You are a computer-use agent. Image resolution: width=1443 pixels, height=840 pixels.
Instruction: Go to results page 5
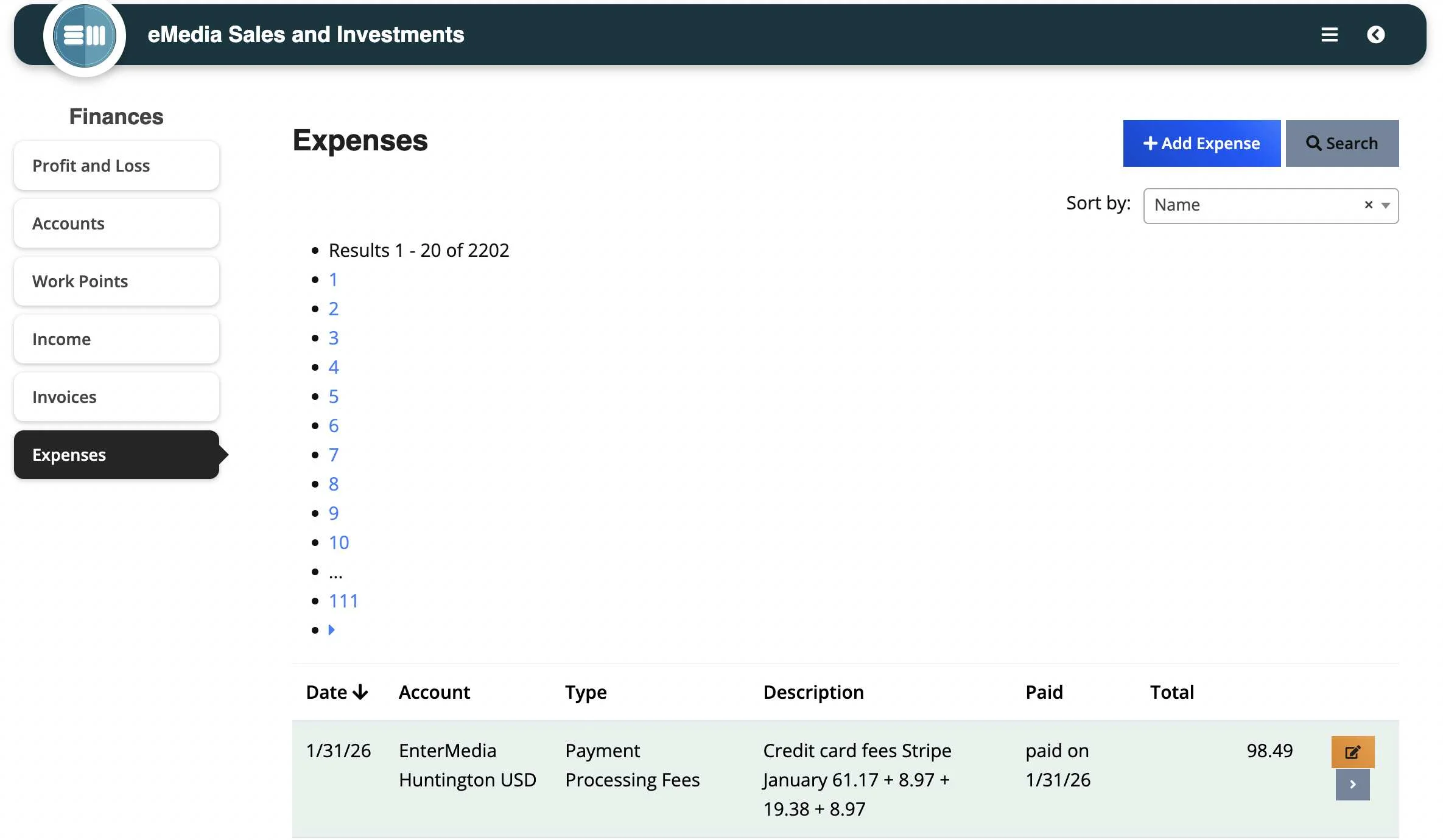coord(333,396)
